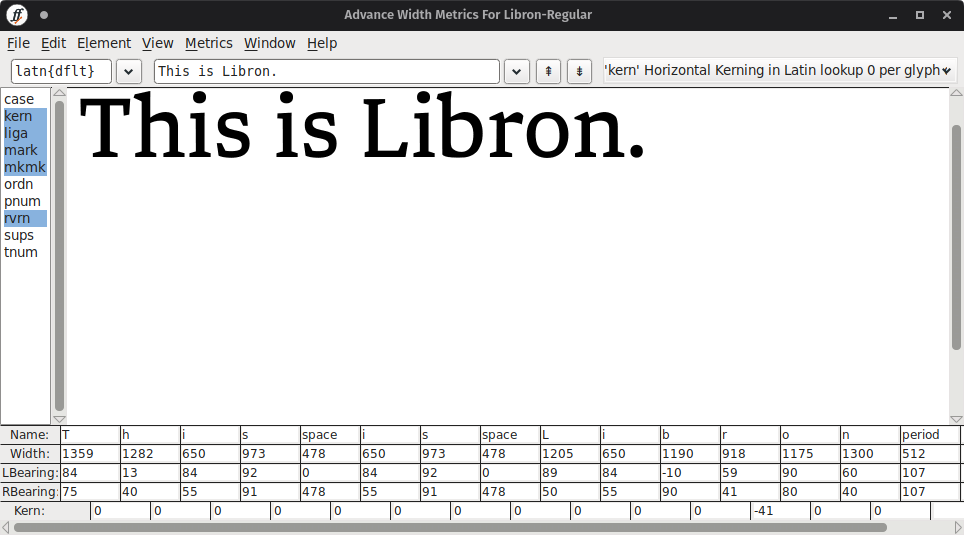Click the LBearing value 13
The image size is (964, 535).
[x=150, y=473]
